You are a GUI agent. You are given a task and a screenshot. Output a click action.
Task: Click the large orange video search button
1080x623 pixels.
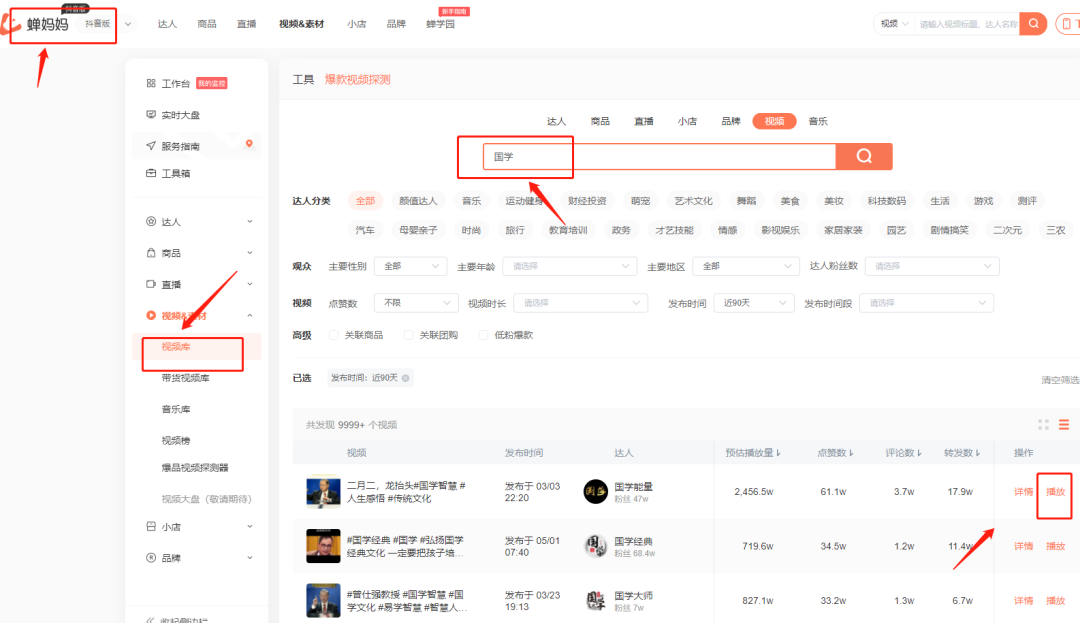(864, 156)
